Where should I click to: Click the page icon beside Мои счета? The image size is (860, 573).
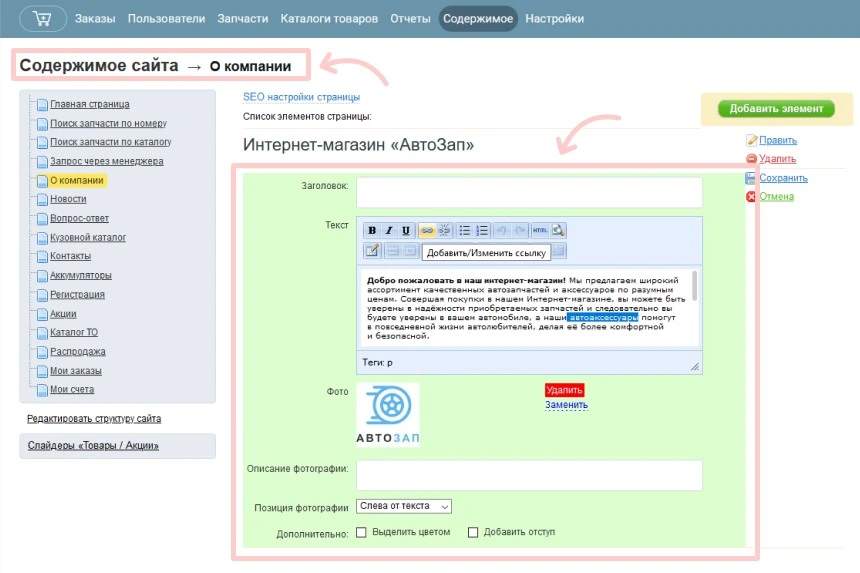[42, 390]
